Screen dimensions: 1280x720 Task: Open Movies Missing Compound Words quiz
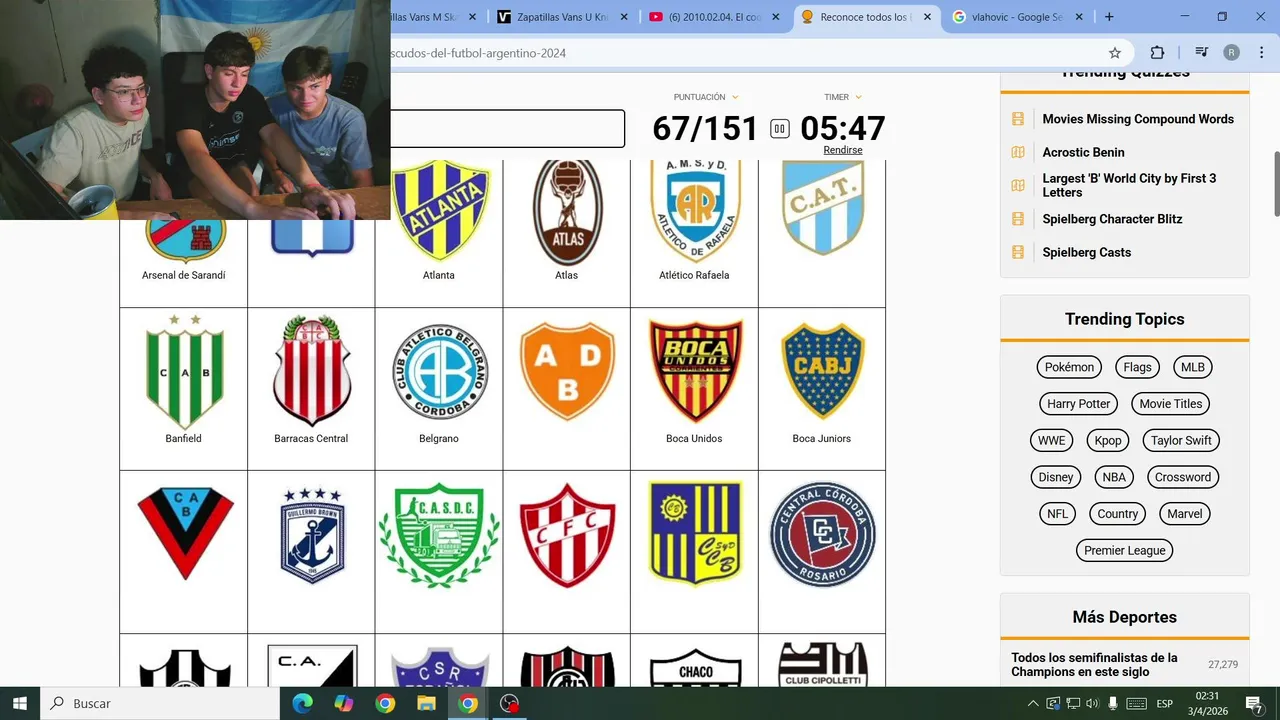[x=1138, y=119]
